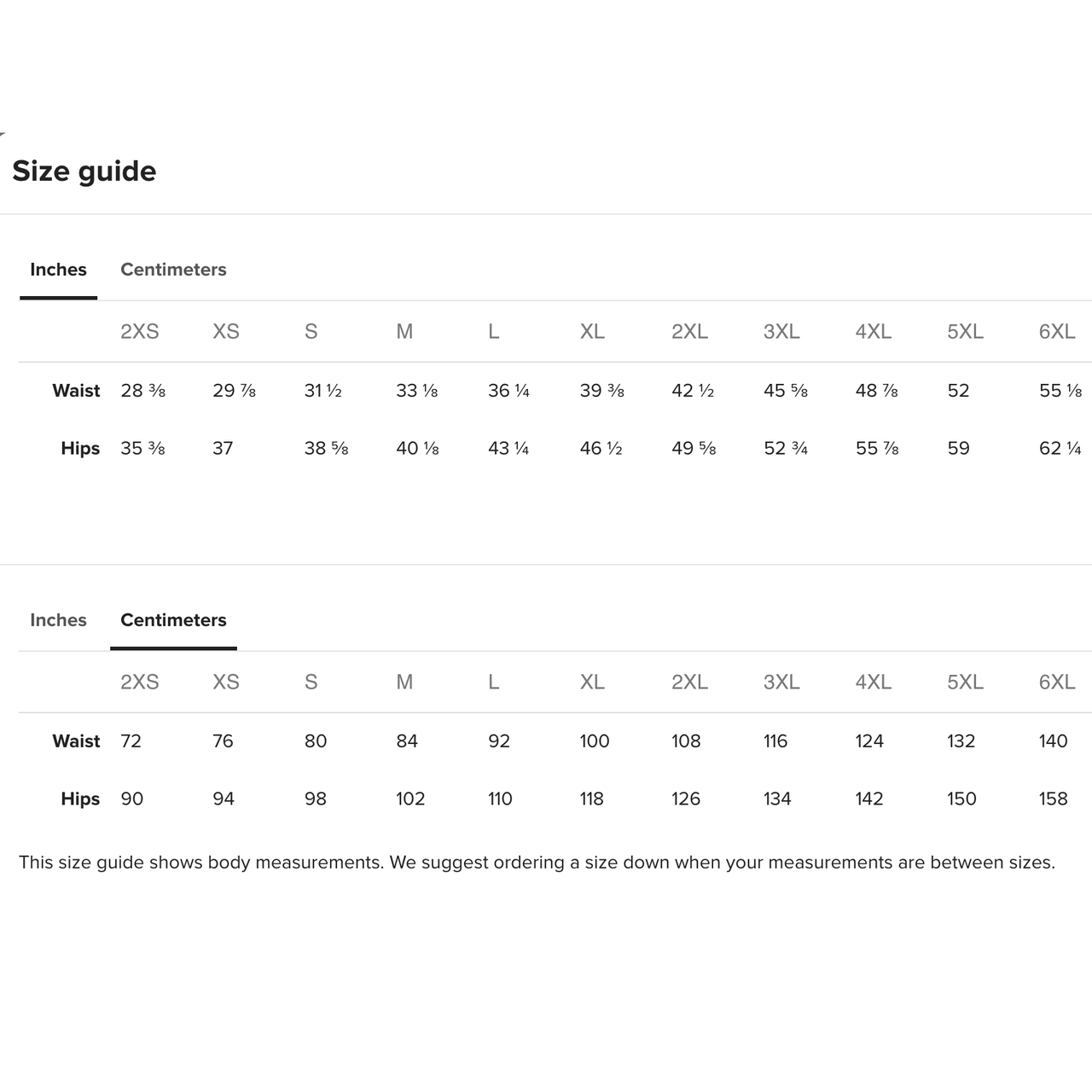Click the 158 hips centimeter cell
Image resolution: width=1092 pixels, height=1092 pixels.
(x=1053, y=799)
